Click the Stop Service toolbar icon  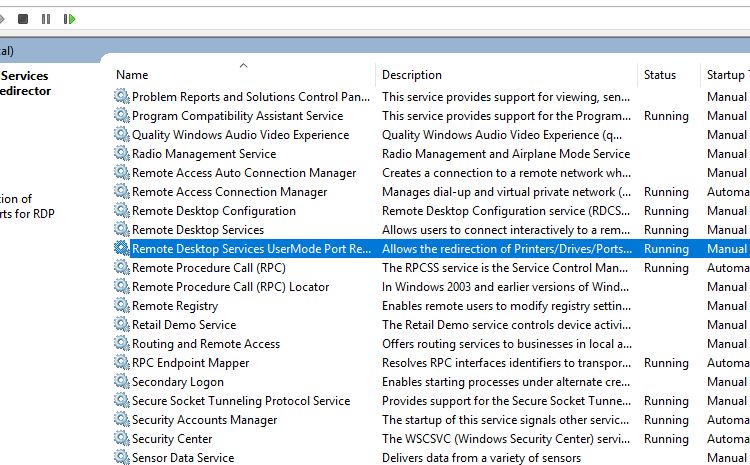[23, 19]
